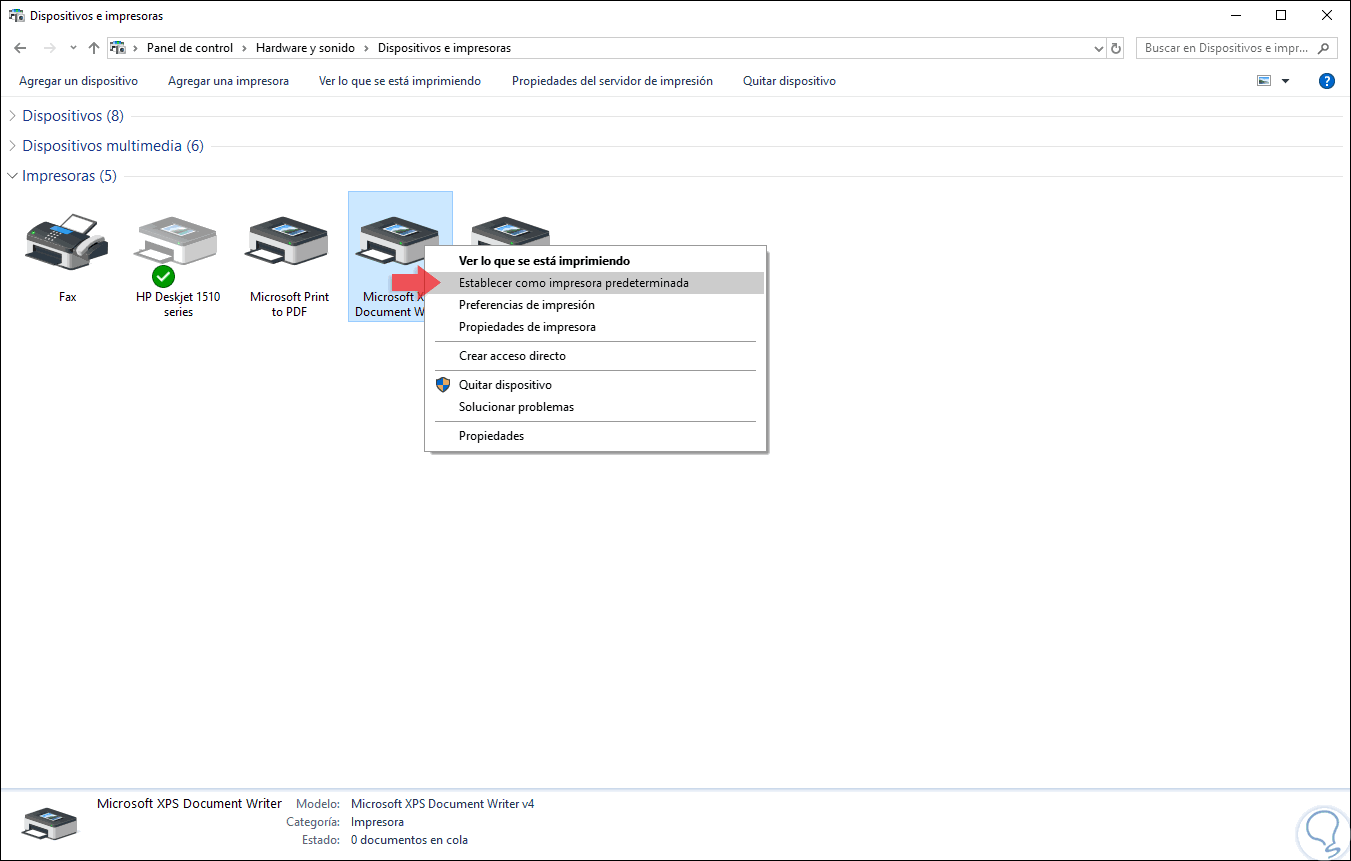The height and width of the screenshot is (861, 1351).
Task: Choose Quitar dispositivo in the context menu
Action: click(x=596, y=385)
